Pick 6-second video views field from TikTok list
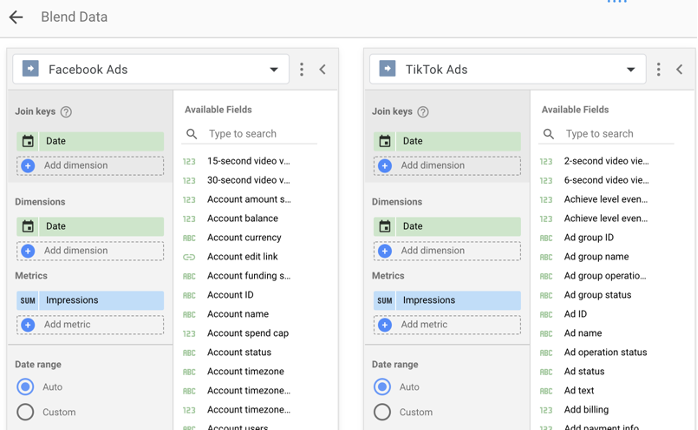 pos(606,180)
